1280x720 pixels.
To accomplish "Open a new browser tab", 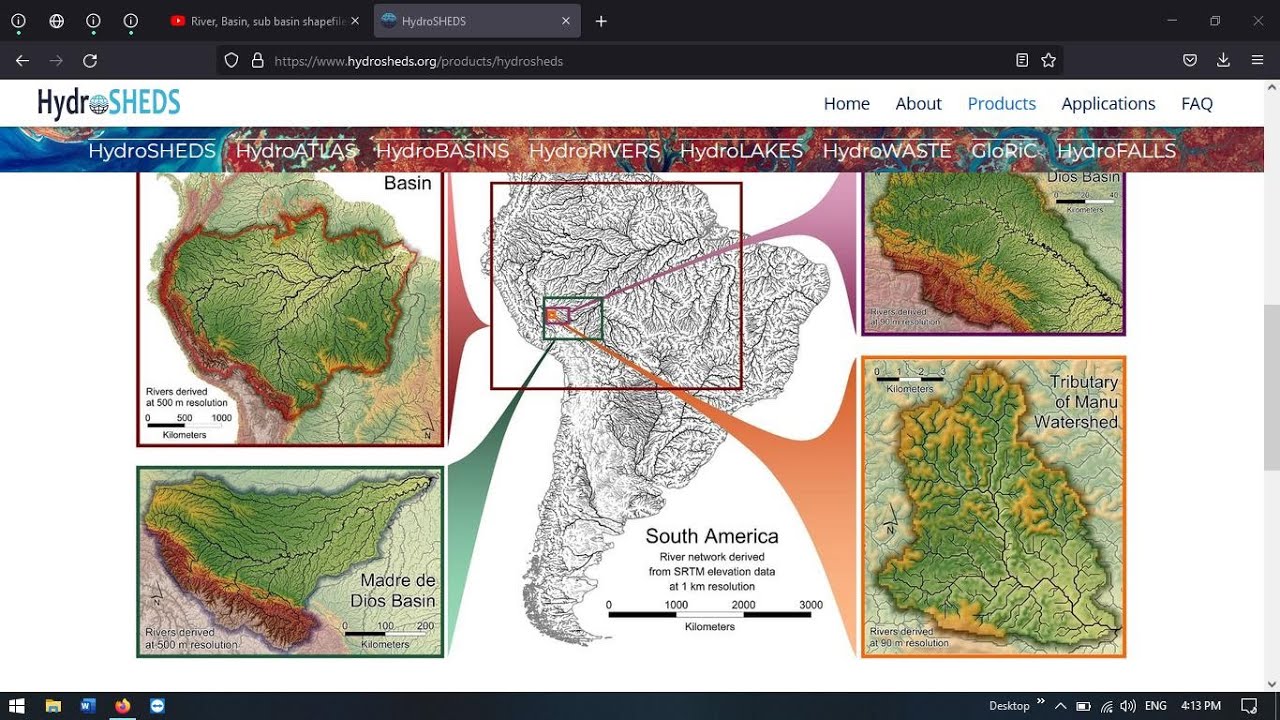I will pos(601,21).
